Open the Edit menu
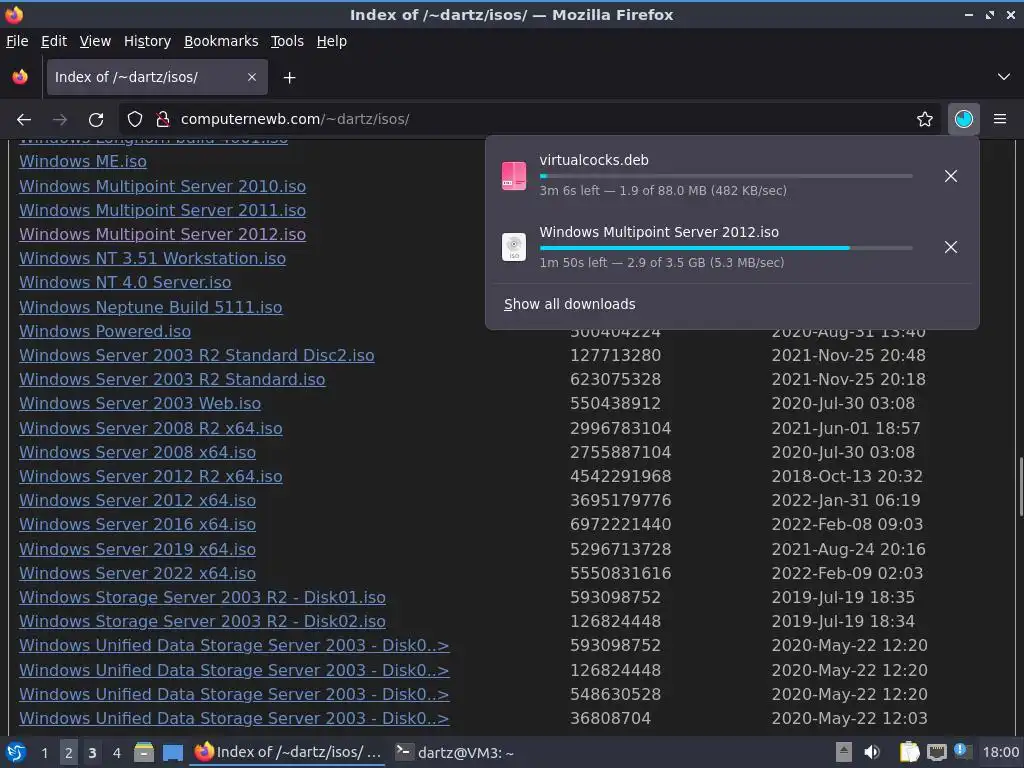 coord(54,41)
